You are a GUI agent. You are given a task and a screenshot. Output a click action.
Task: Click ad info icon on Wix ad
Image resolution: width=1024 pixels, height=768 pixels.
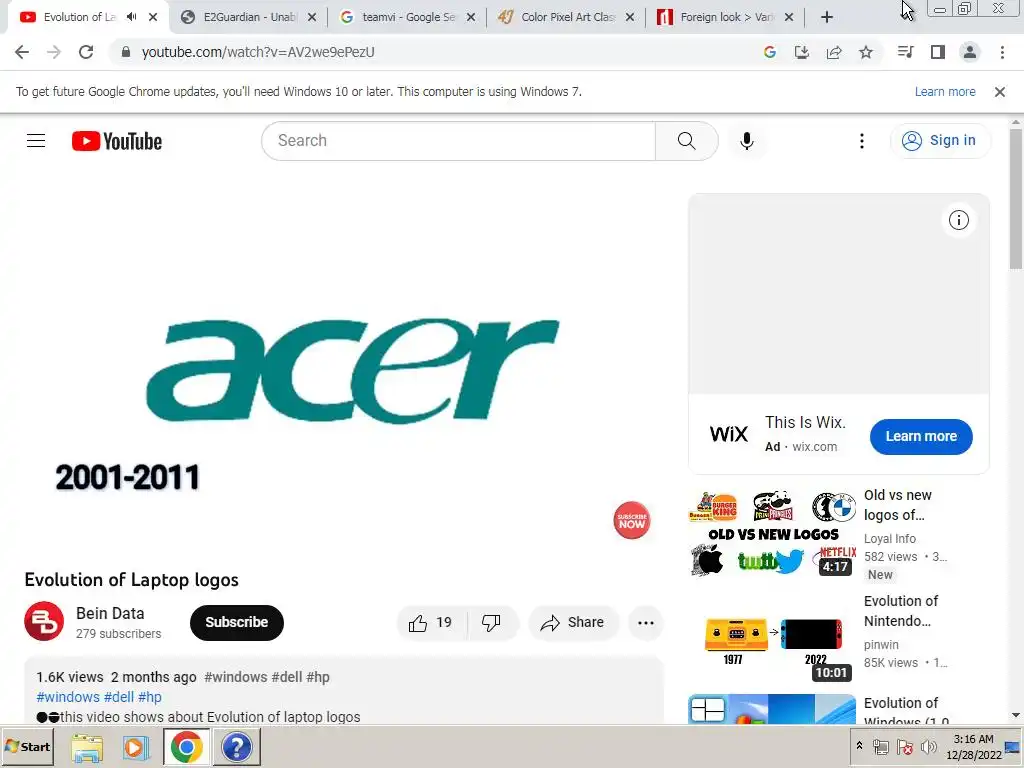[x=959, y=220]
